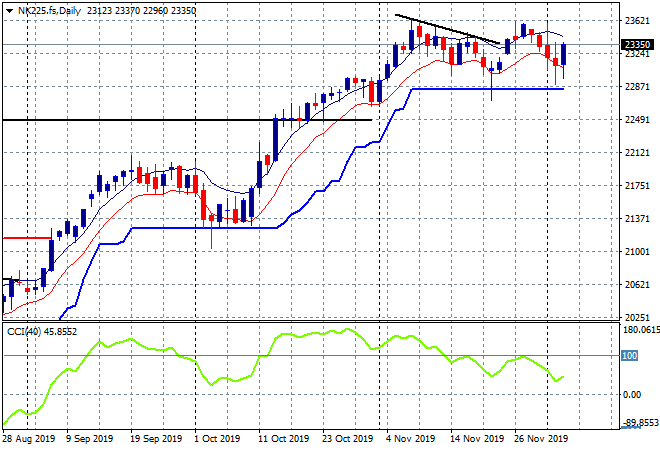This screenshot has height=450, width=660.
Task: Click the 14 Nov 2019 date label
Action: point(477,439)
